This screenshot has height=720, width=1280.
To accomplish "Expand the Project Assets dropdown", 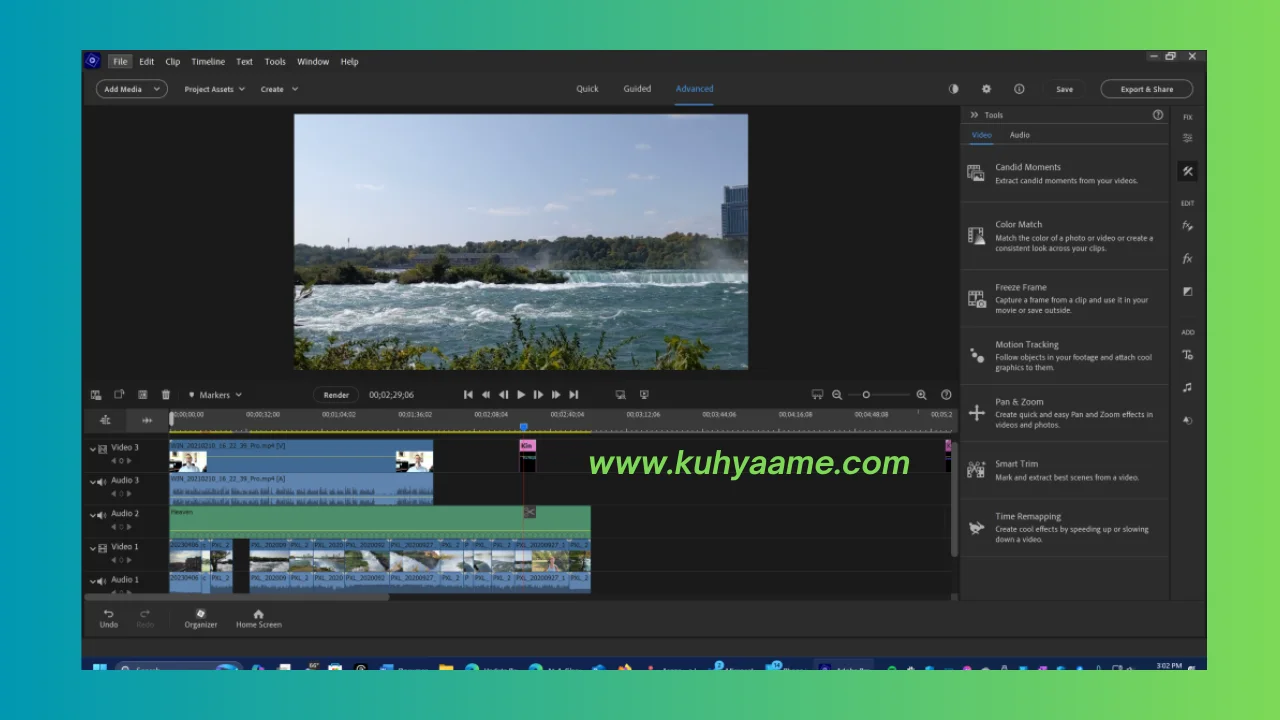I will (214, 89).
